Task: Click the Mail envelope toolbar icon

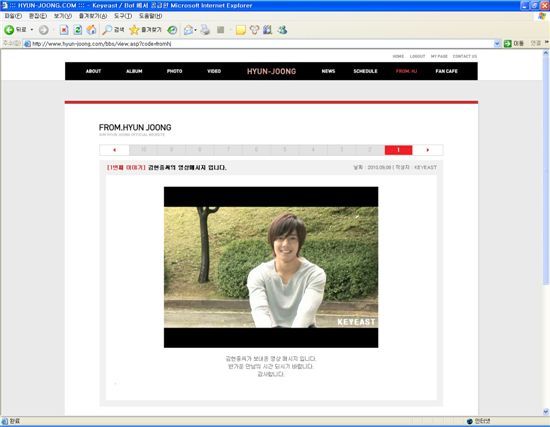Action: (x=188, y=30)
